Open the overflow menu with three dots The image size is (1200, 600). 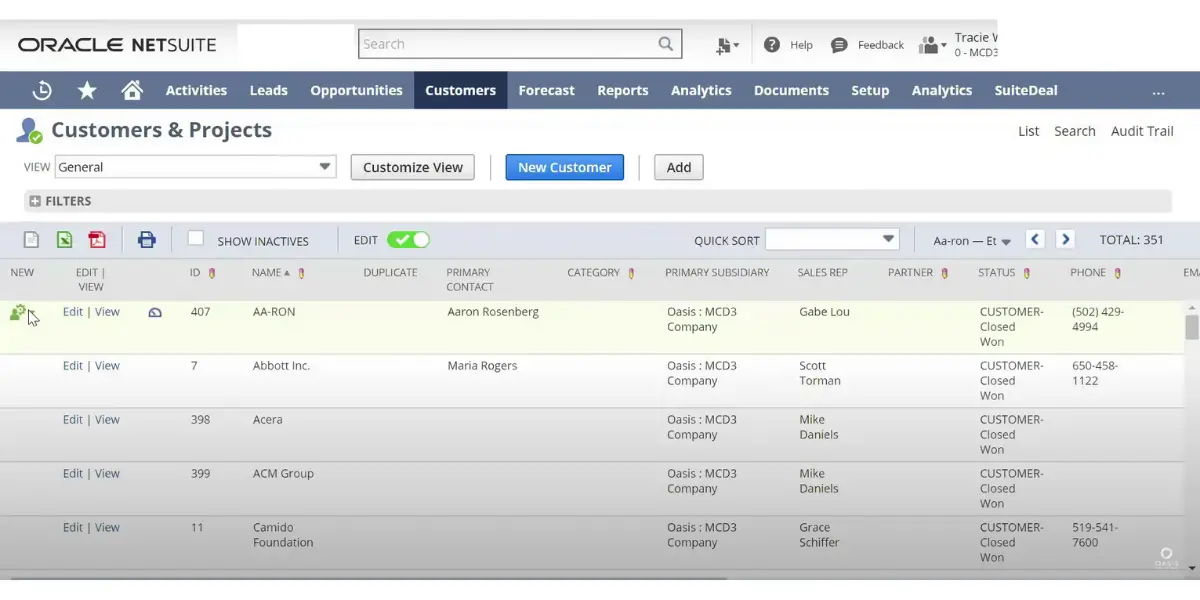pos(1158,91)
